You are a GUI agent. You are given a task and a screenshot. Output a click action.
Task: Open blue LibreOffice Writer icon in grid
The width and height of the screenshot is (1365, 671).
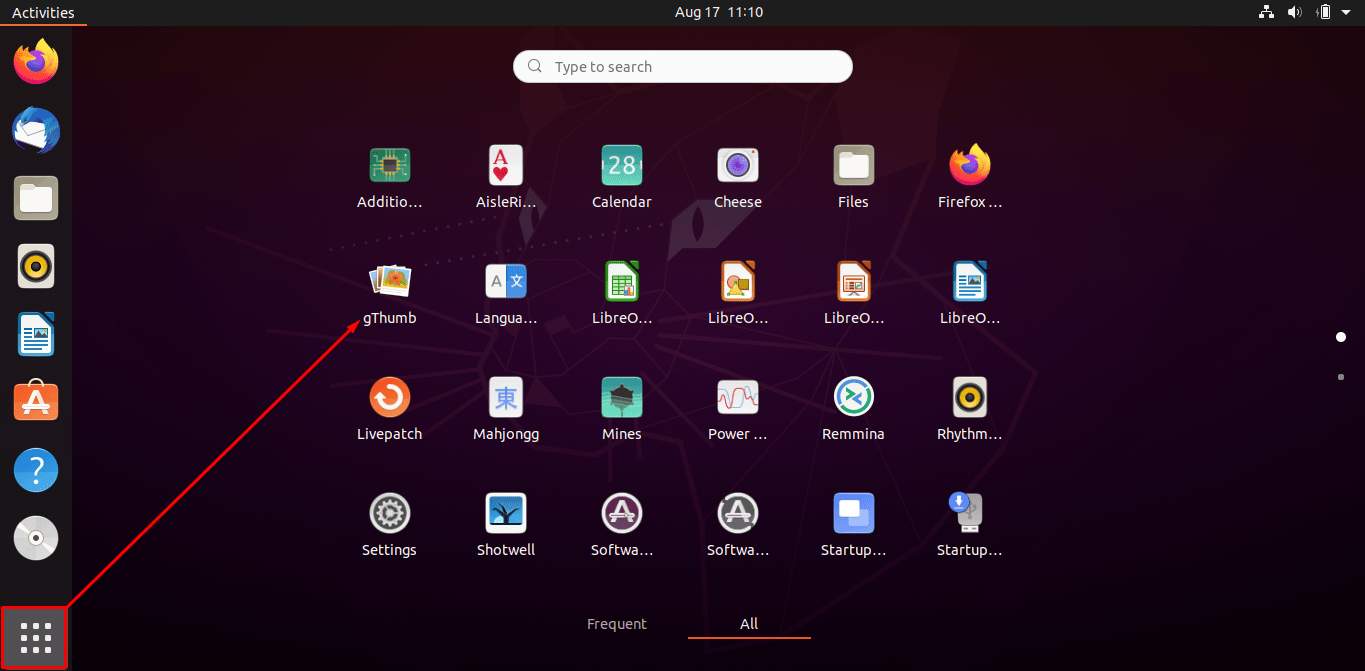coord(970,281)
